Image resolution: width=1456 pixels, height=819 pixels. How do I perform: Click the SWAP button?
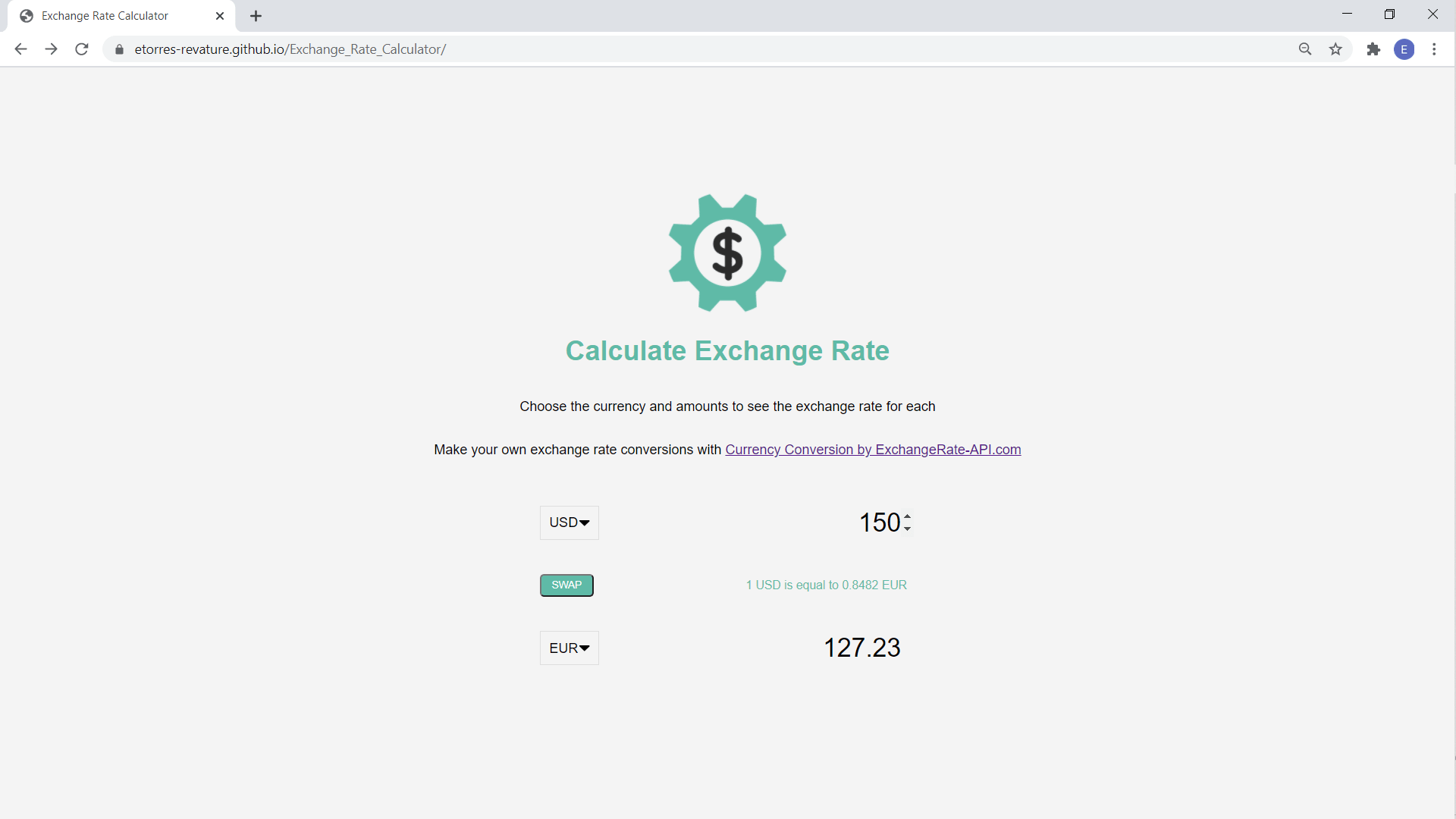[x=567, y=585]
